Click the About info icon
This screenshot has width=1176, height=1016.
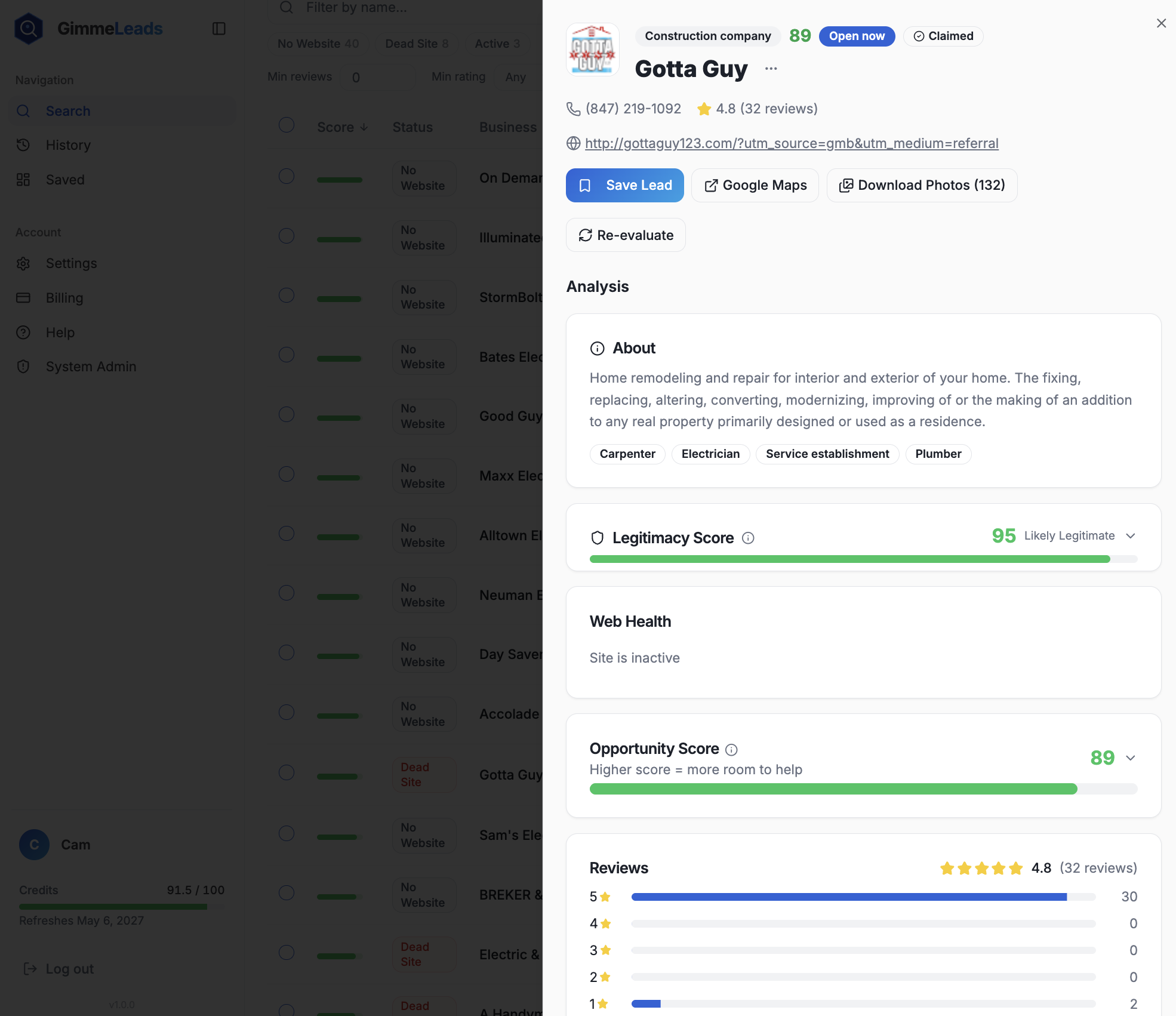(597, 349)
